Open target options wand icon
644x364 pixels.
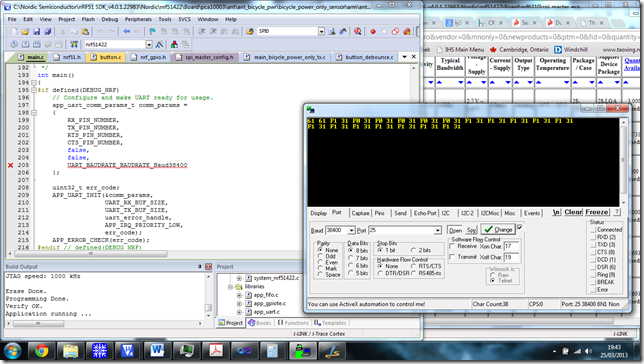[159, 44]
